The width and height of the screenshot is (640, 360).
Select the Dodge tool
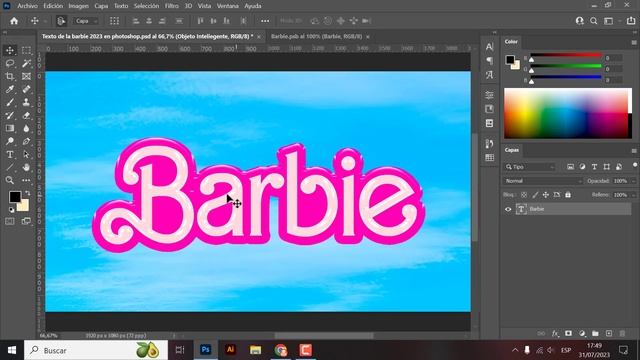click(x=10, y=142)
